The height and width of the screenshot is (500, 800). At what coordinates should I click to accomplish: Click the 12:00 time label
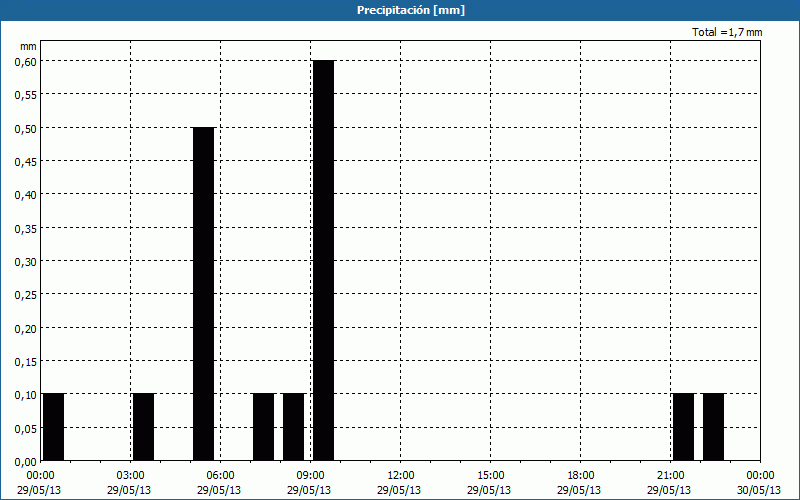click(401, 476)
